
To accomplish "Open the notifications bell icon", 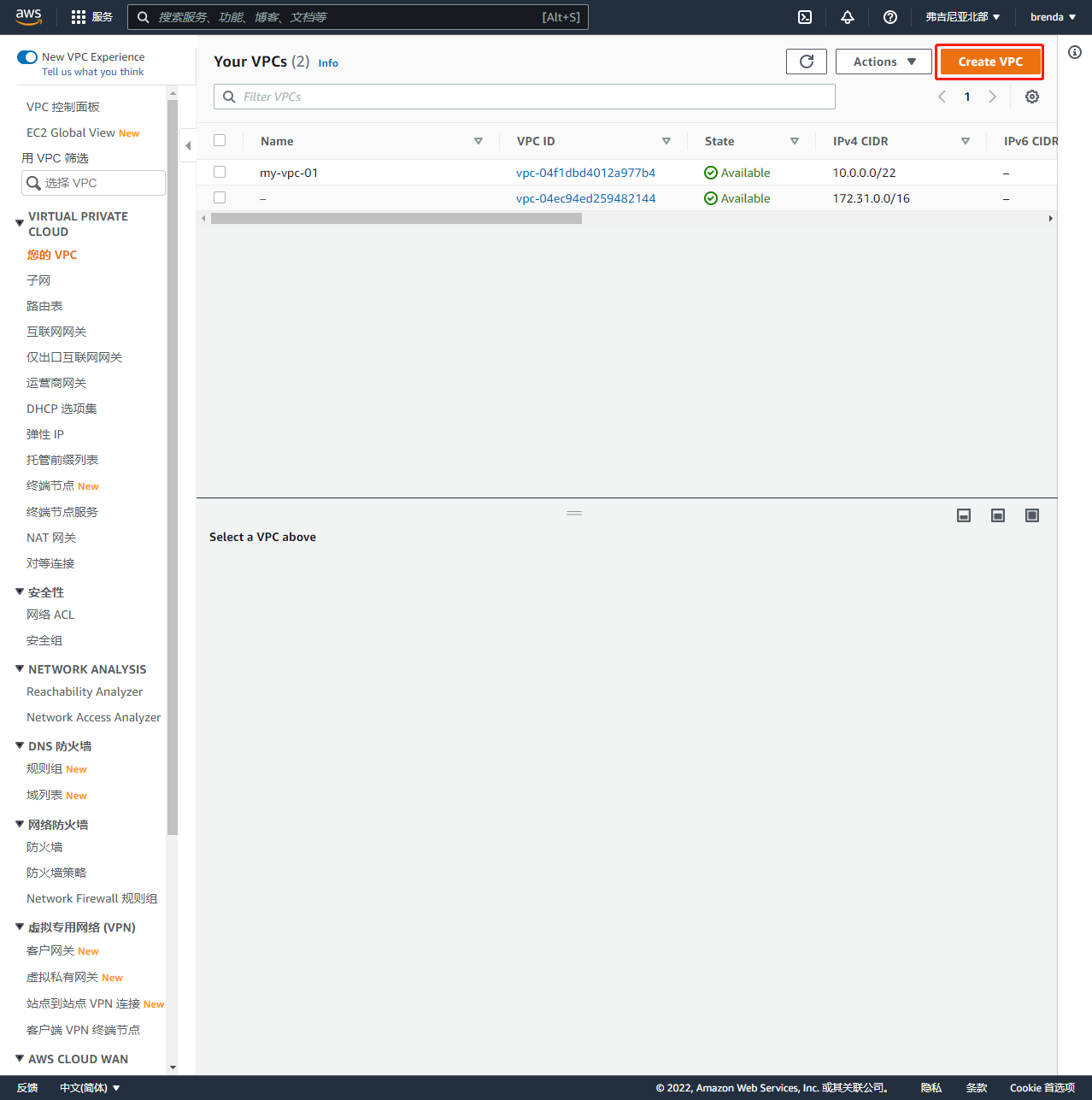I will coord(848,17).
